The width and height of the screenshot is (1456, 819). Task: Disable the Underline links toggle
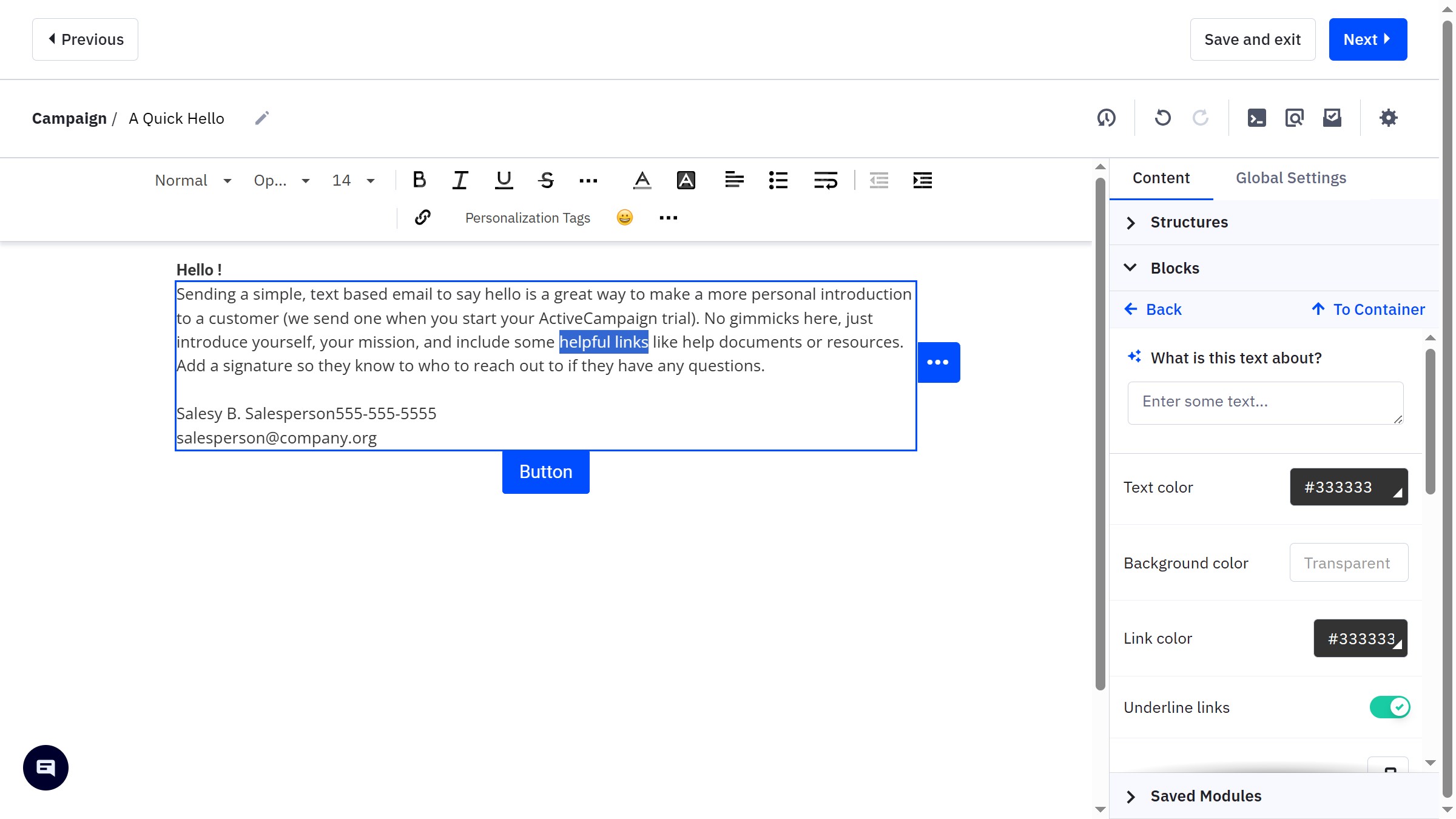coord(1389,707)
